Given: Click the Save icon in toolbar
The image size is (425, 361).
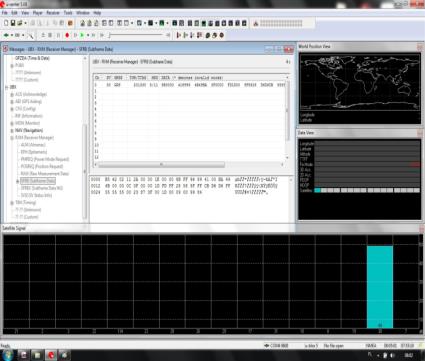Looking at the screenshot, I should (x=13, y=23).
